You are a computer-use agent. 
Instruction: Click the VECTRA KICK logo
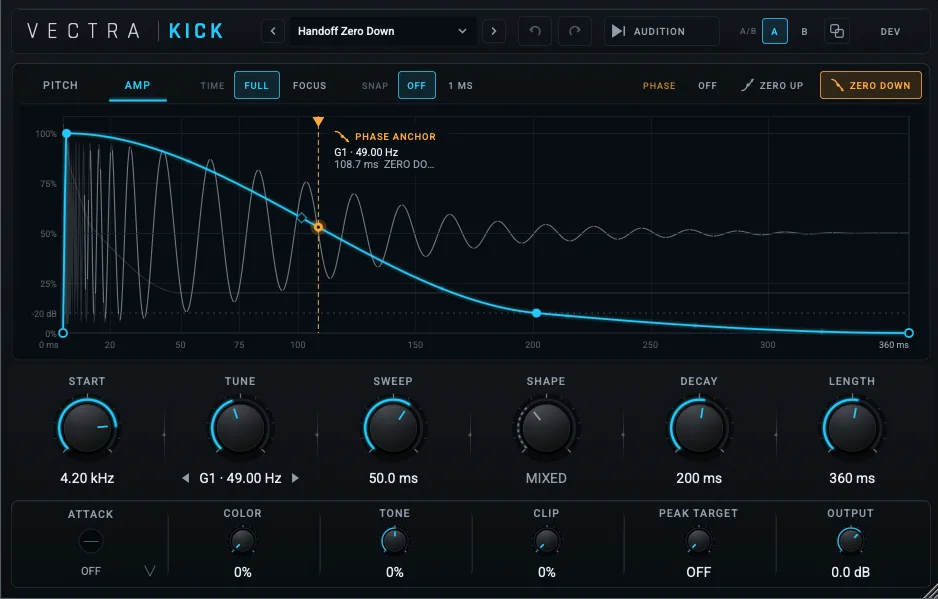pos(125,31)
